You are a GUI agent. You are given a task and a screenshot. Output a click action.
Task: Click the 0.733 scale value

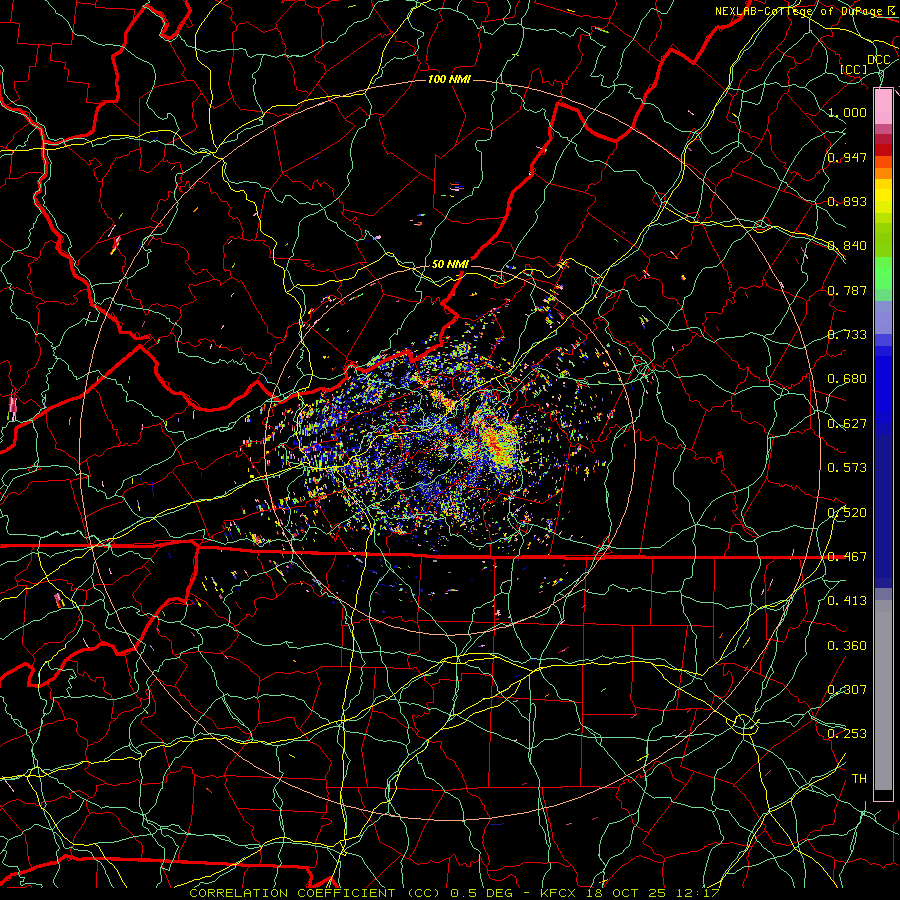[847, 335]
